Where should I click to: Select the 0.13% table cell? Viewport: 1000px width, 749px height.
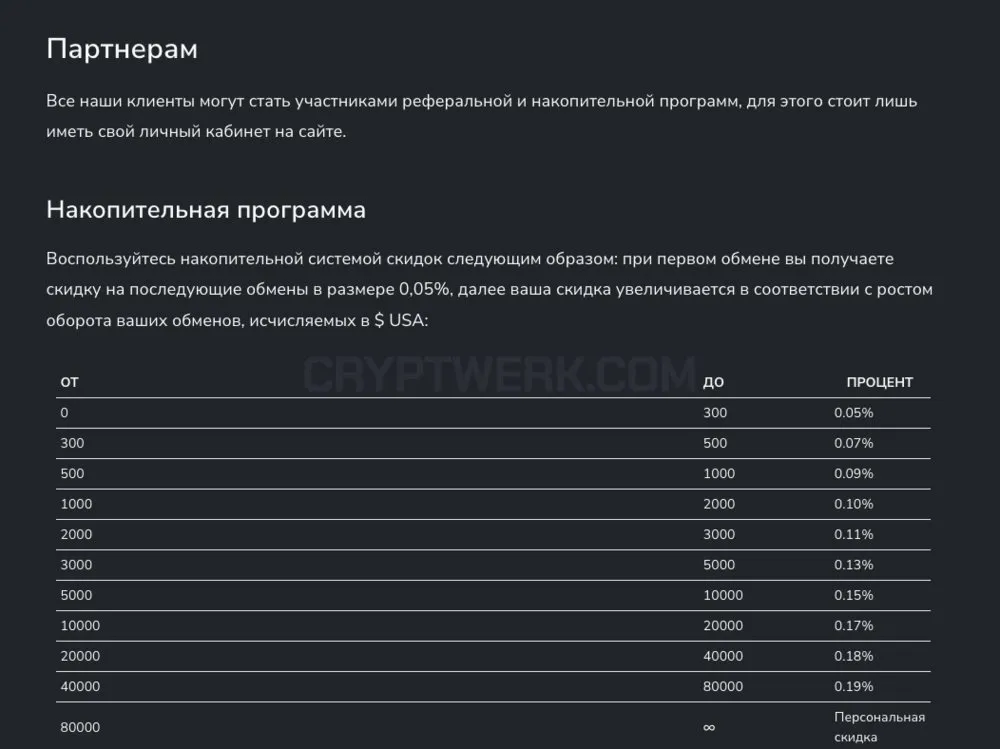(853, 565)
